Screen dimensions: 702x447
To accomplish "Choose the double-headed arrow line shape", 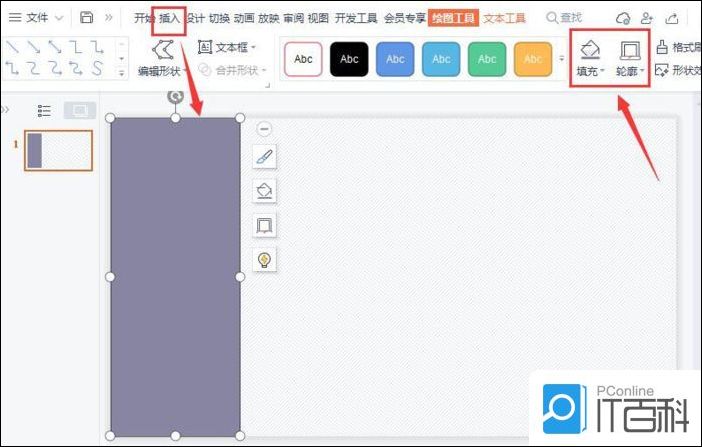I will tap(55, 47).
